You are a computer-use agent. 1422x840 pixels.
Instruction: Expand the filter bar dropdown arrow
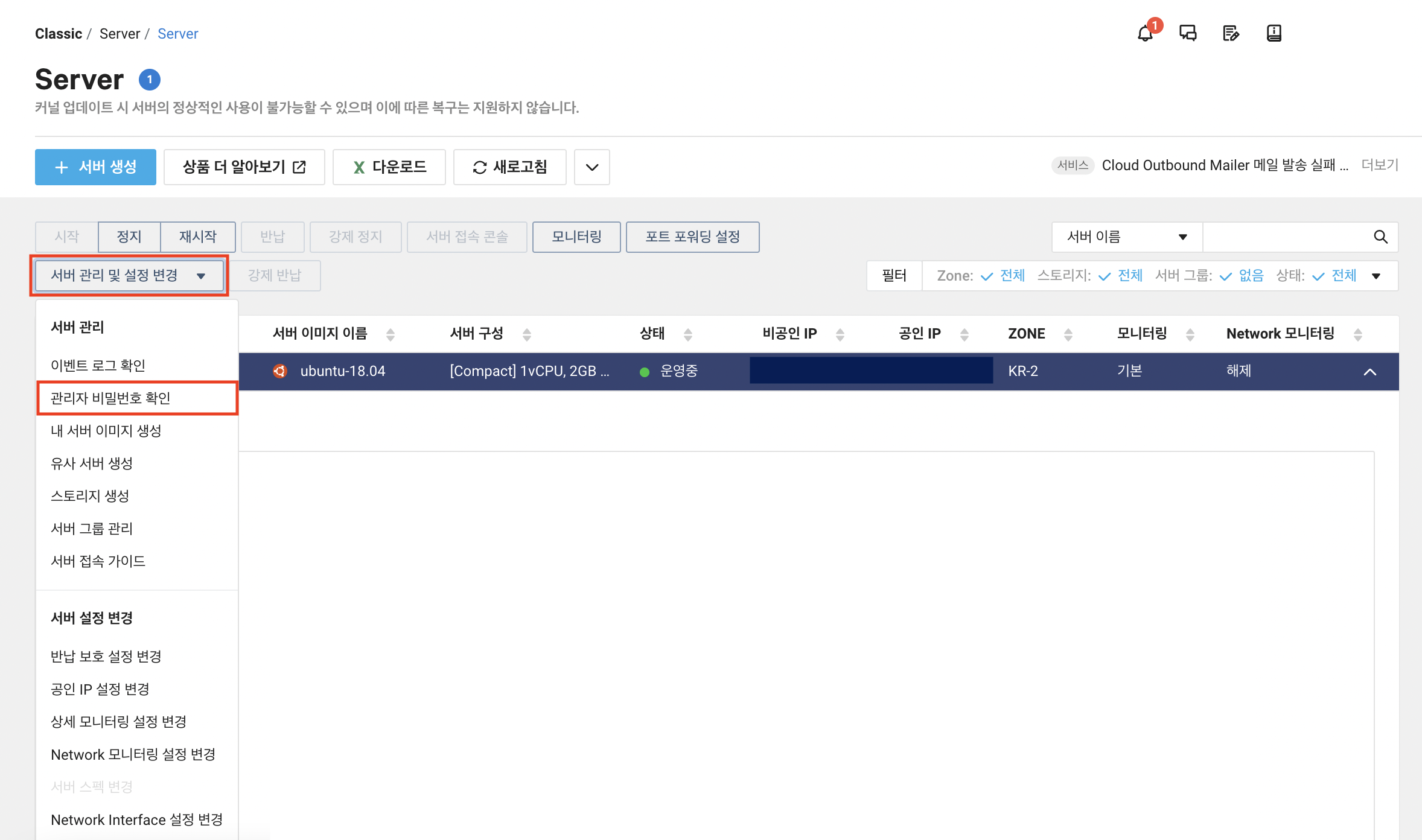coord(1376,276)
